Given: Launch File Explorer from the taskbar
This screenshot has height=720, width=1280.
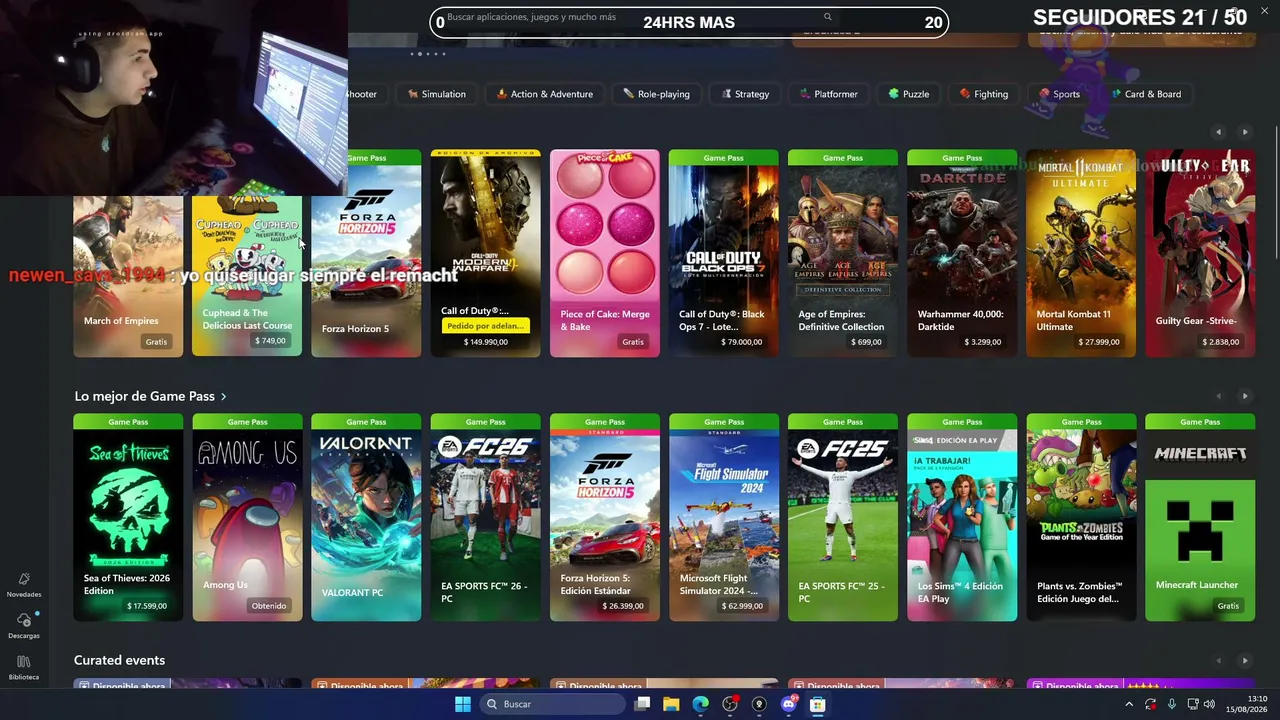Looking at the screenshot, I should tap(671, 704).
